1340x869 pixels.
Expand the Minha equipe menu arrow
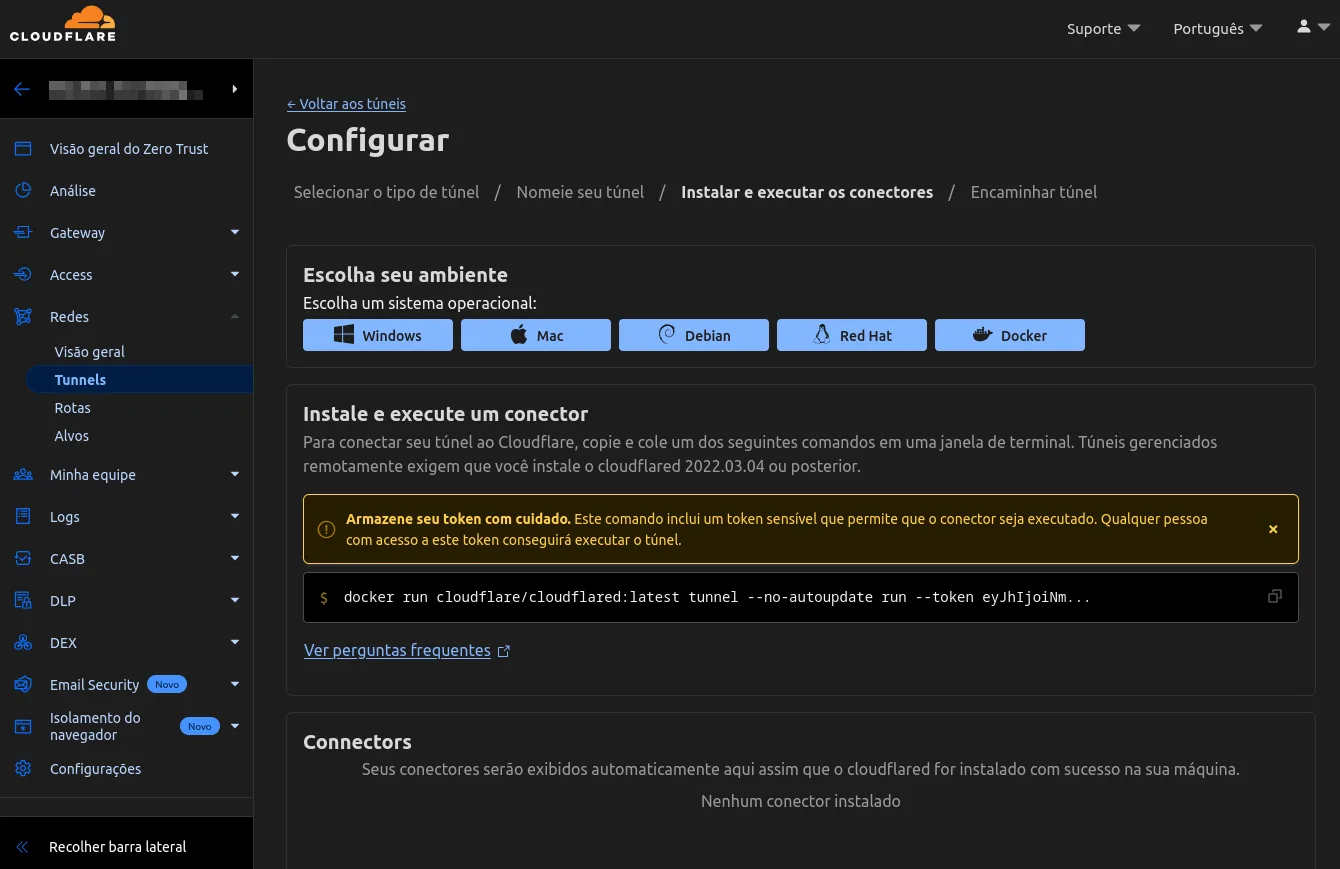click(x=235, y=474)
